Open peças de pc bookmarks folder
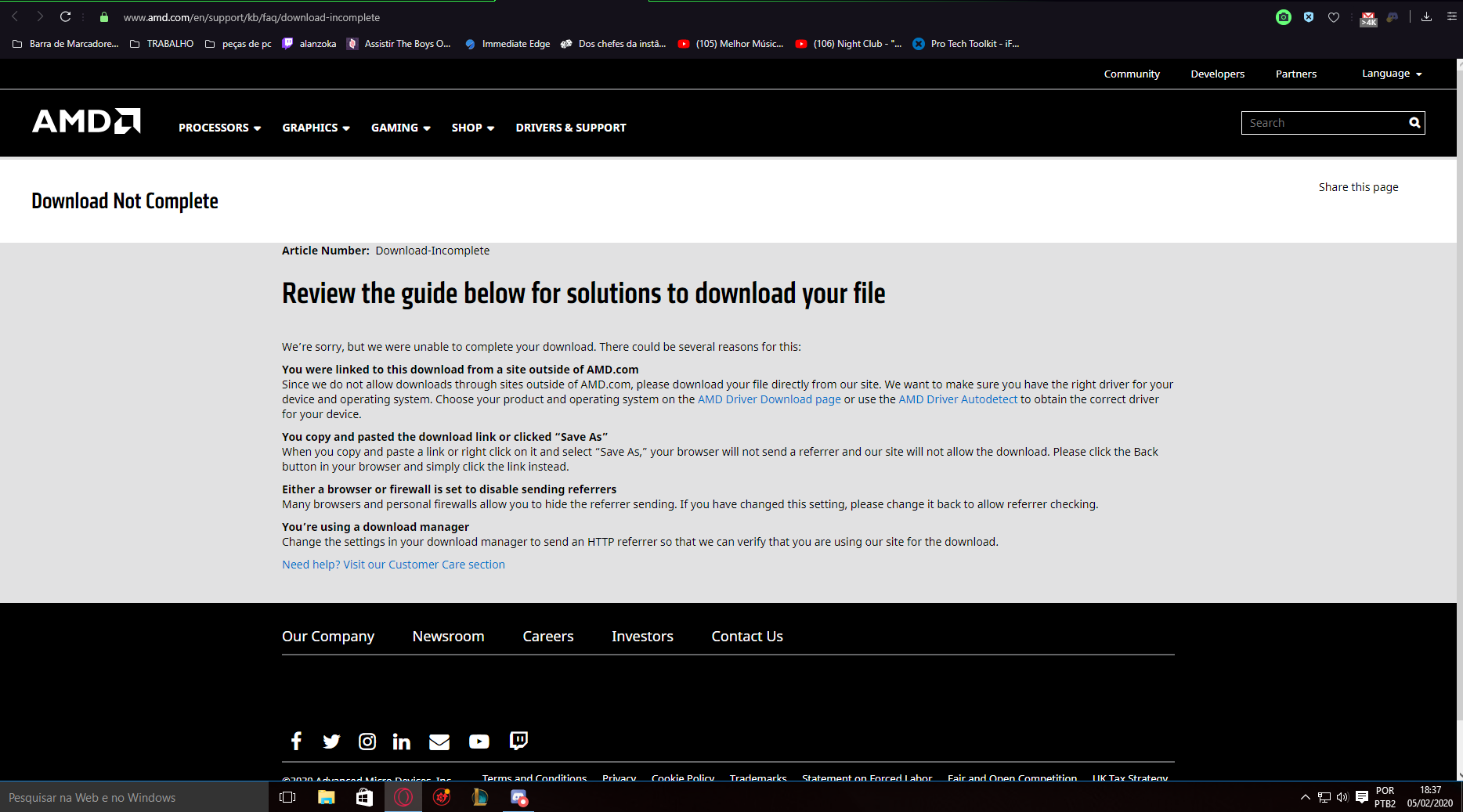 click(238, 44)
